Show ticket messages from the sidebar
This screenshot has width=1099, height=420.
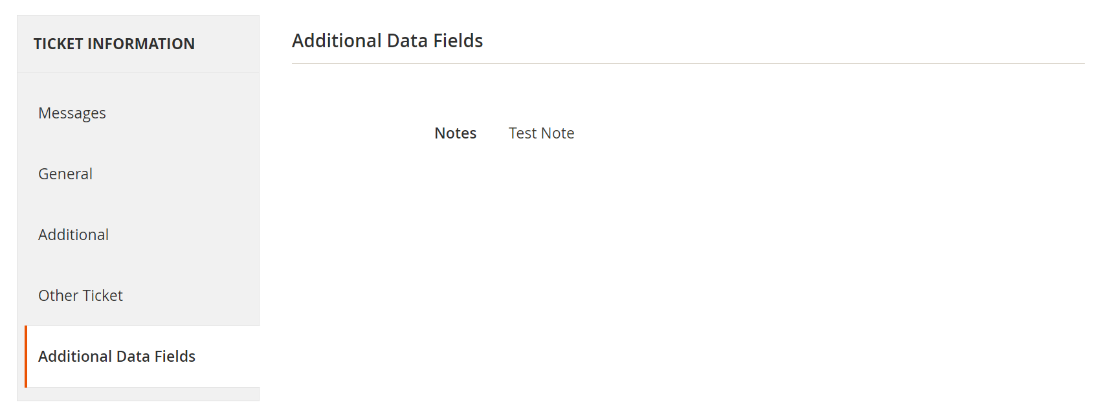pos(72,113)
